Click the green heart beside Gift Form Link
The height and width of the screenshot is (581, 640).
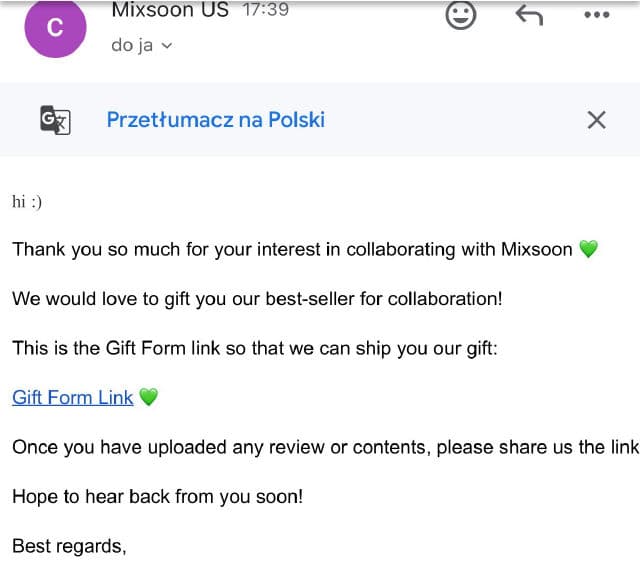click(x=148, y=397)
